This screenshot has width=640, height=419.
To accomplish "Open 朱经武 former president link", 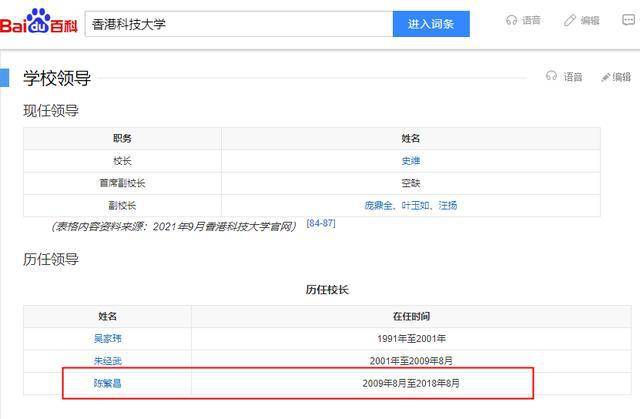I will point(108,361).
